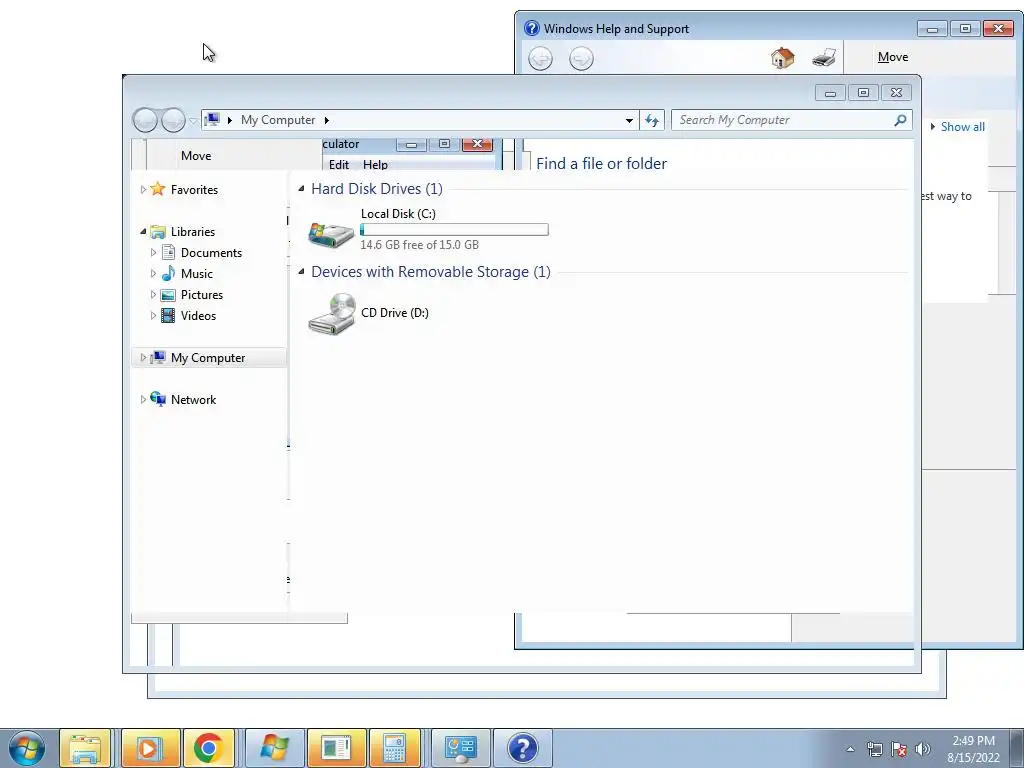Expand My Computer in navigation pane

click(143, 357)
